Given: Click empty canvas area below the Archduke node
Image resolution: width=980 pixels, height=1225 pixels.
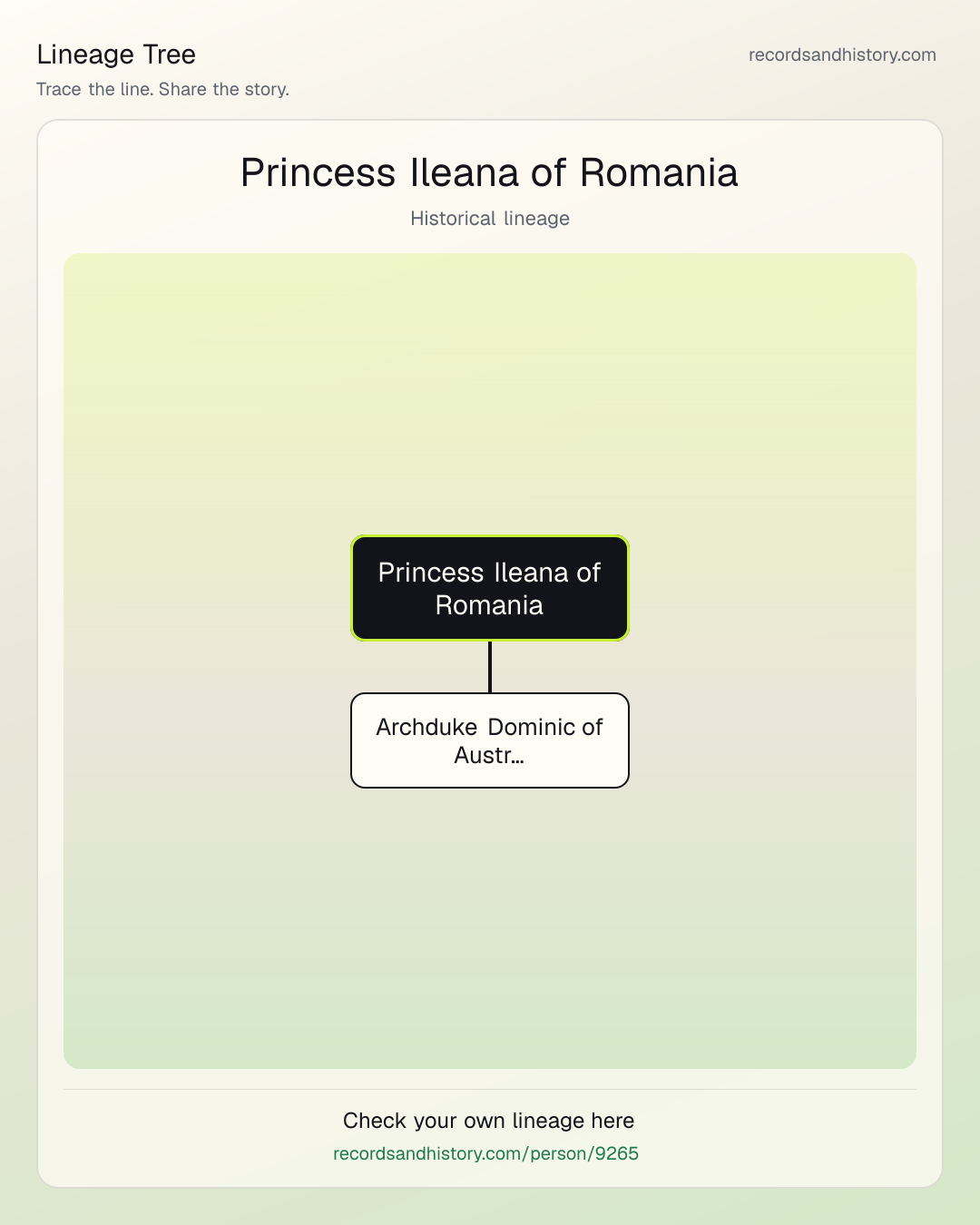Looking at the screenshot, I should coord(490,926).
